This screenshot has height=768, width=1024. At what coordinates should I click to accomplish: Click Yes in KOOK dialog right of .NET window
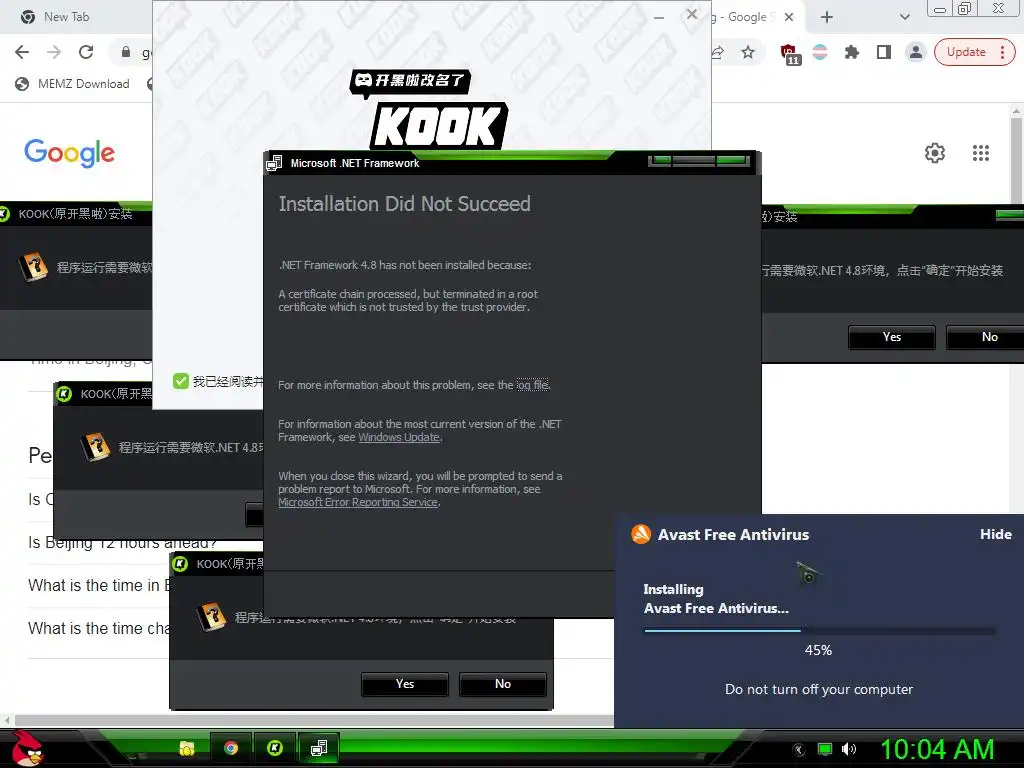[892, 337]
